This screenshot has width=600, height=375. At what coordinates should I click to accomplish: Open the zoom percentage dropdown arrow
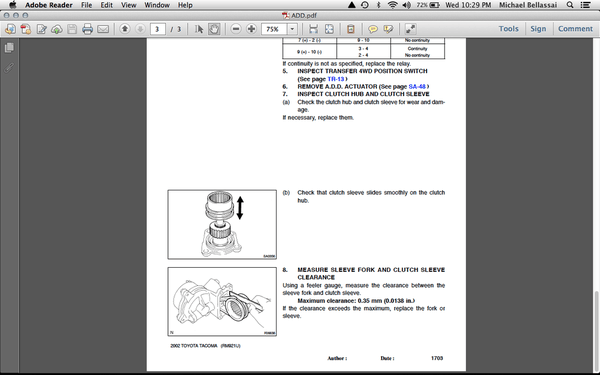292,29
